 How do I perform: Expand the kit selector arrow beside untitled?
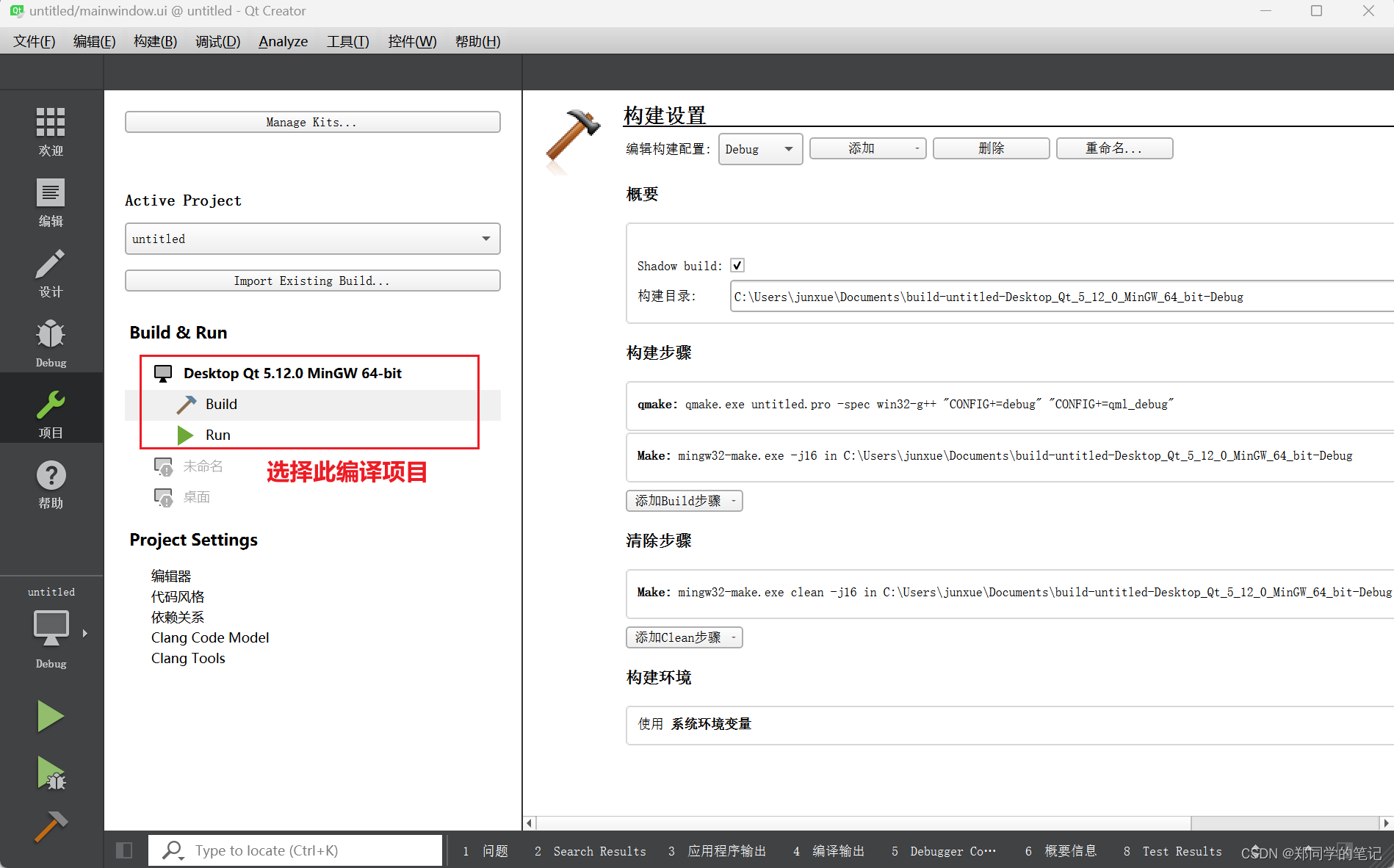click(x=85, y=633)
